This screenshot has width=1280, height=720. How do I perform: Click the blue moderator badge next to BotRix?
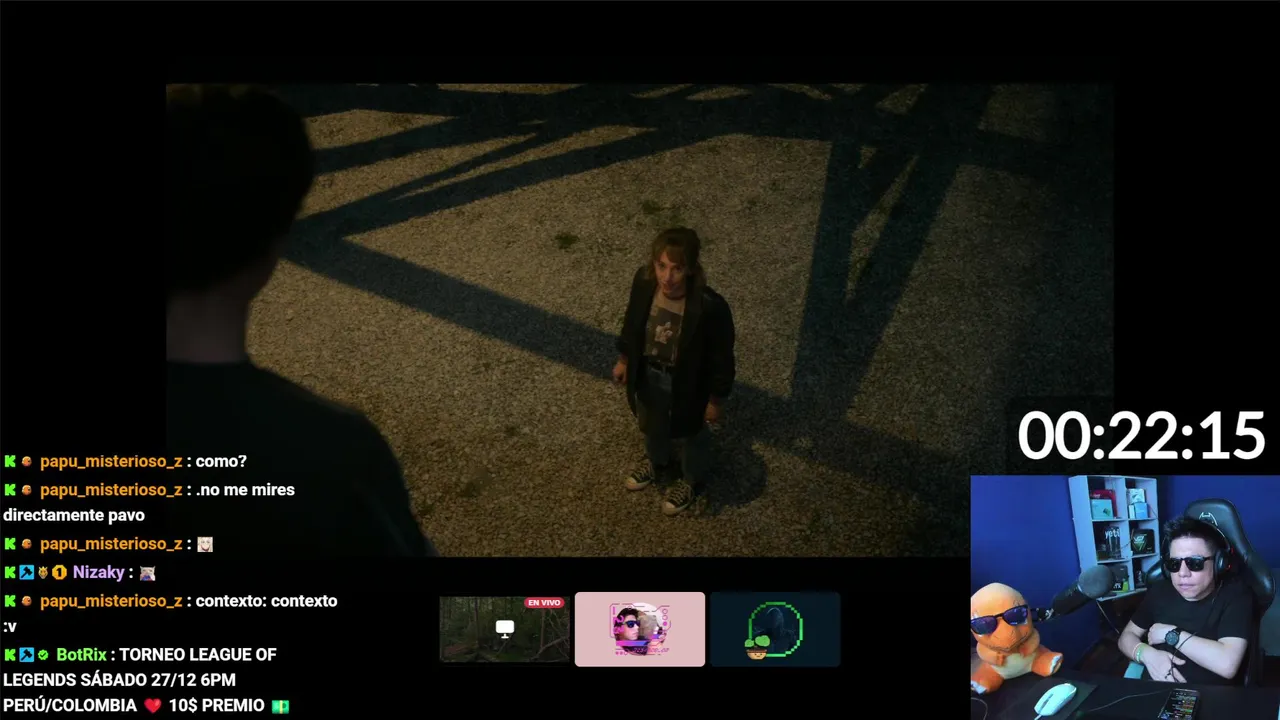point(27,655)
